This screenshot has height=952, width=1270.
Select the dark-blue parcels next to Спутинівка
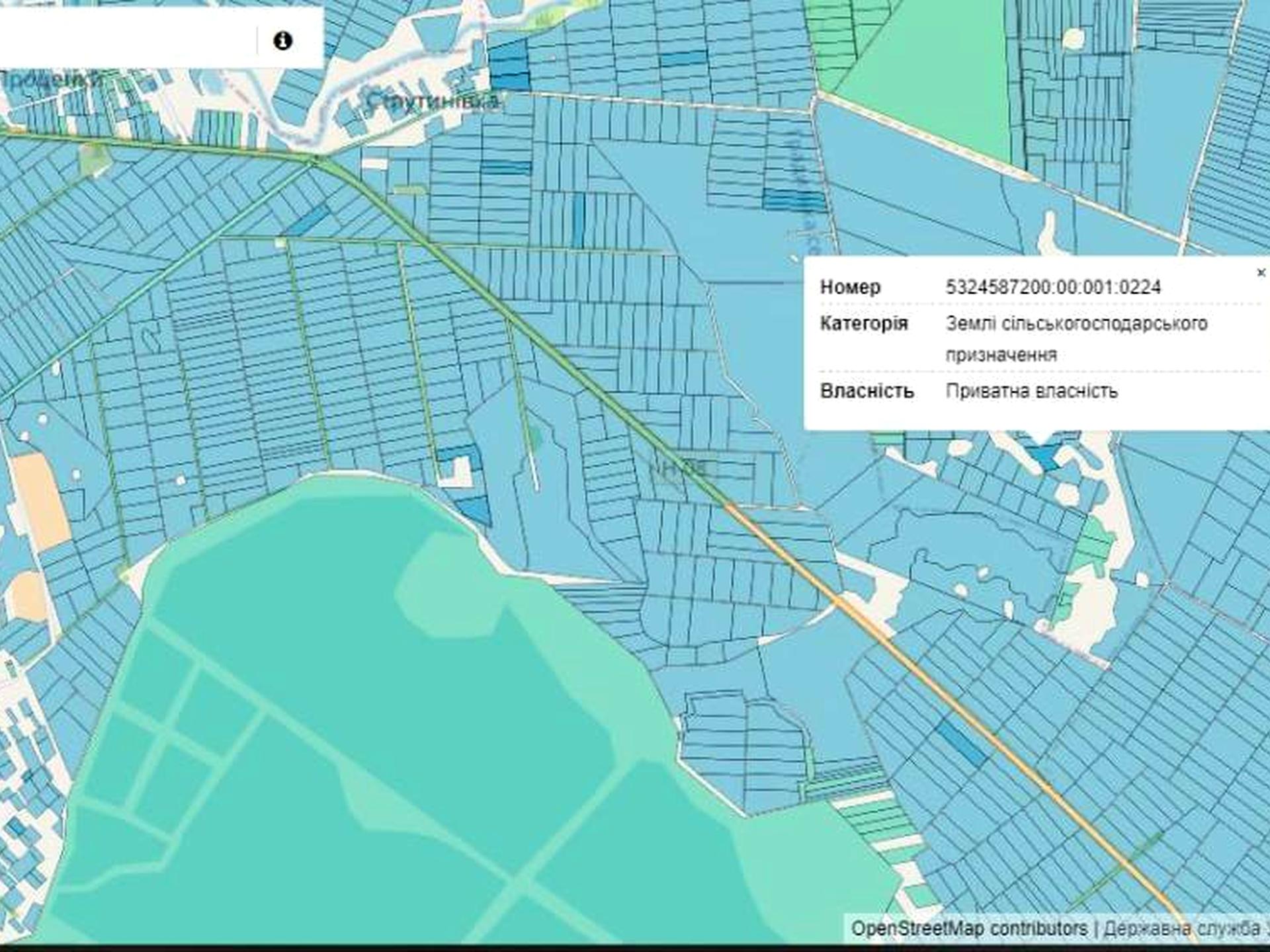[509, 63]
